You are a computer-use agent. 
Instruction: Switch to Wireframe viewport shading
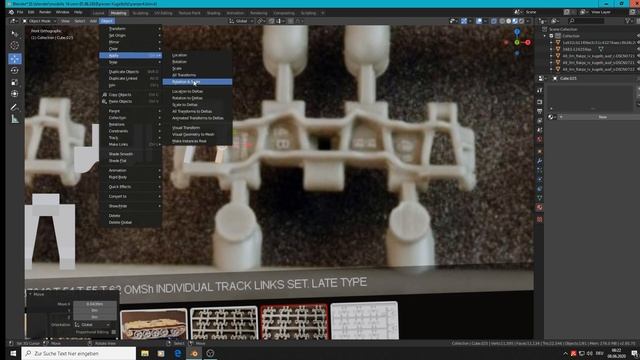point(502,21)
